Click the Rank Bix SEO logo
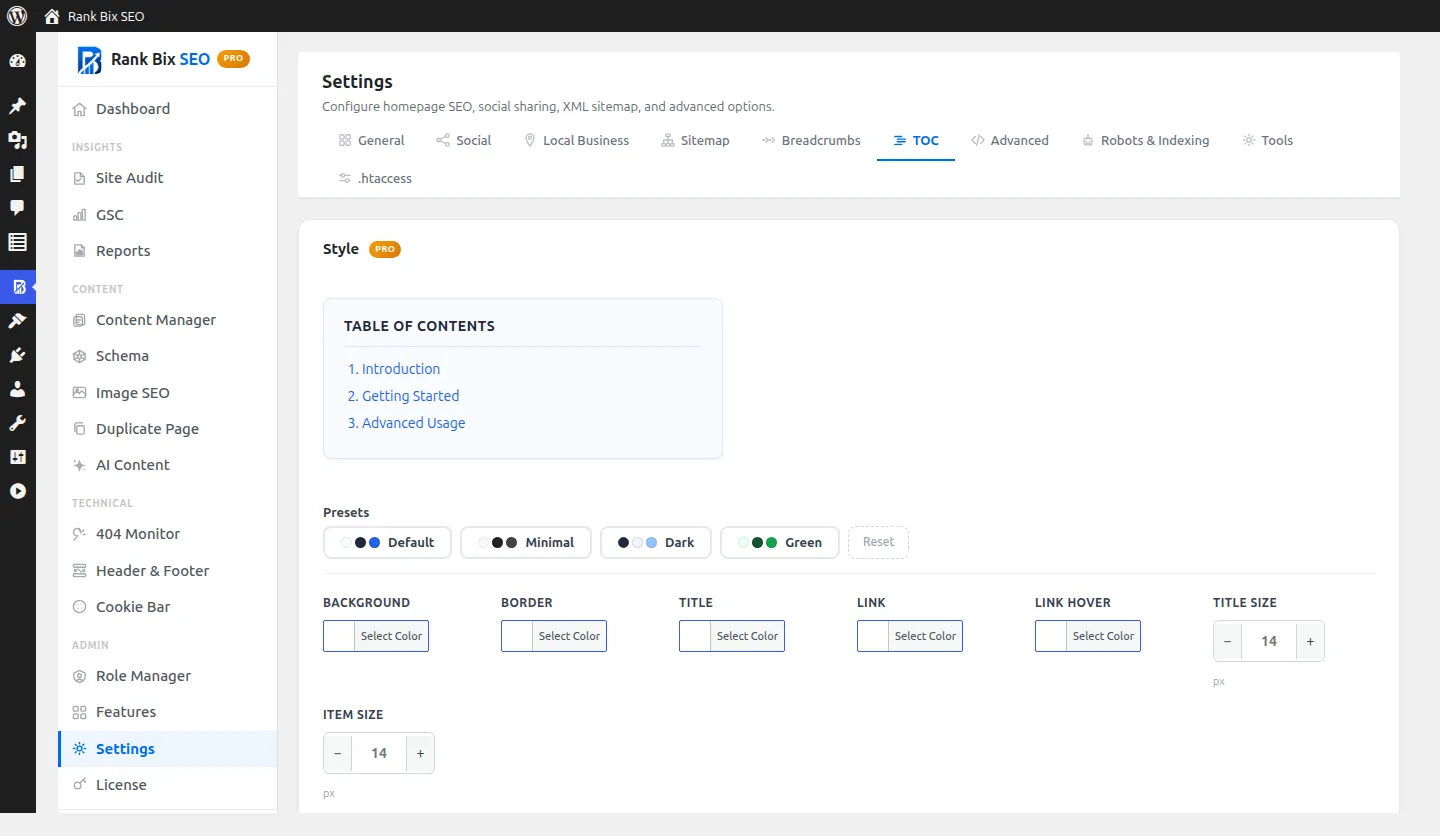1440x836 pixels. click(x=90, y=60)
